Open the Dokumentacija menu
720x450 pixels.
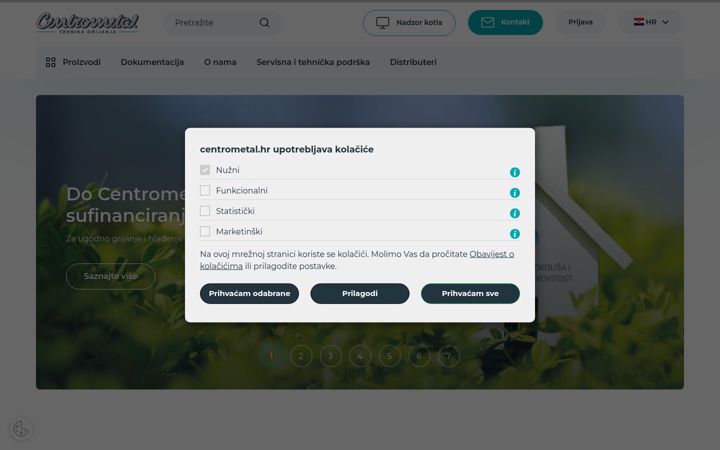pyautogui.click(x=152, y=62)
